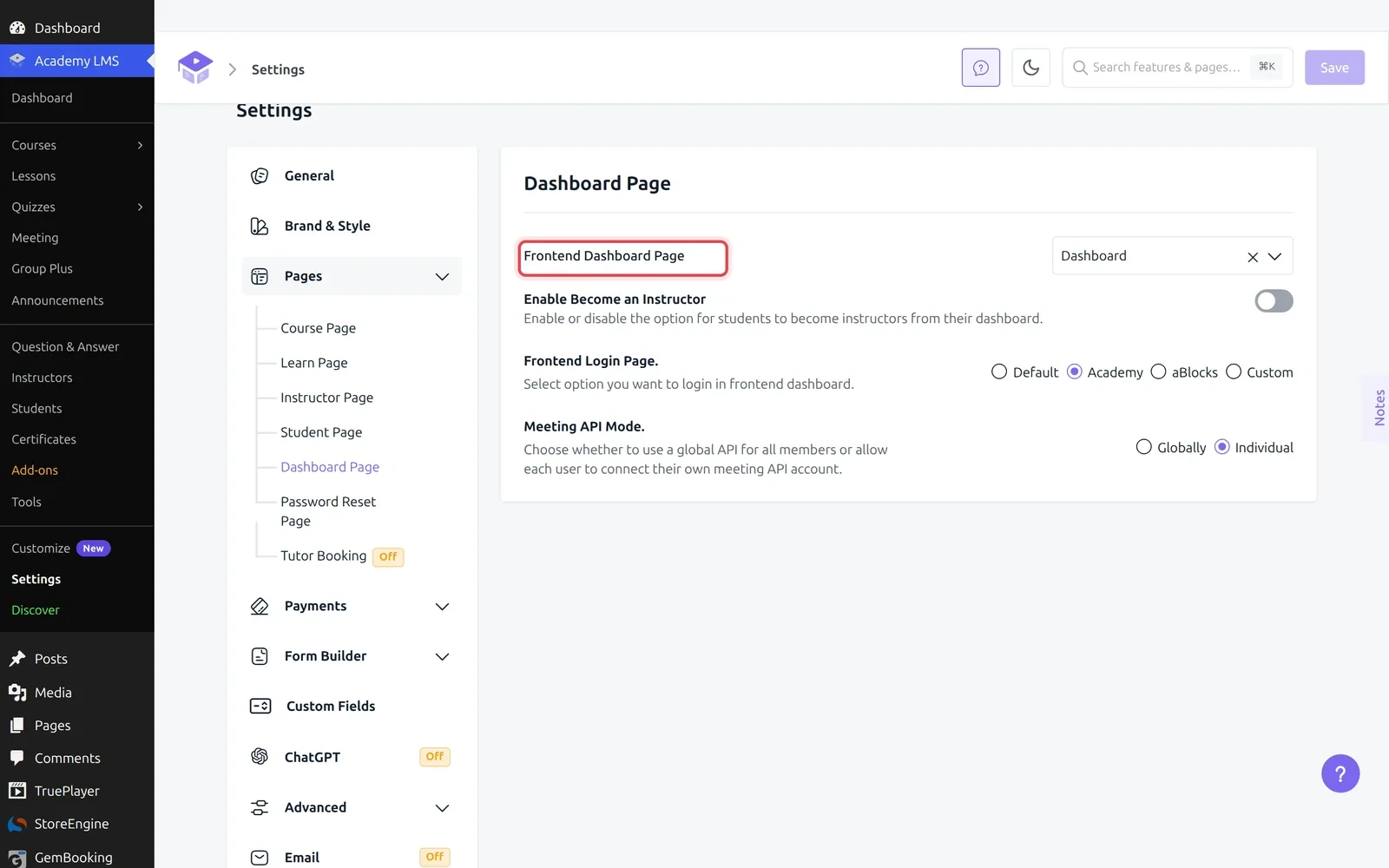The image size is (1389, 868).
Task: Open the floating purple help bubble
Action: [x=1340, y=773]
